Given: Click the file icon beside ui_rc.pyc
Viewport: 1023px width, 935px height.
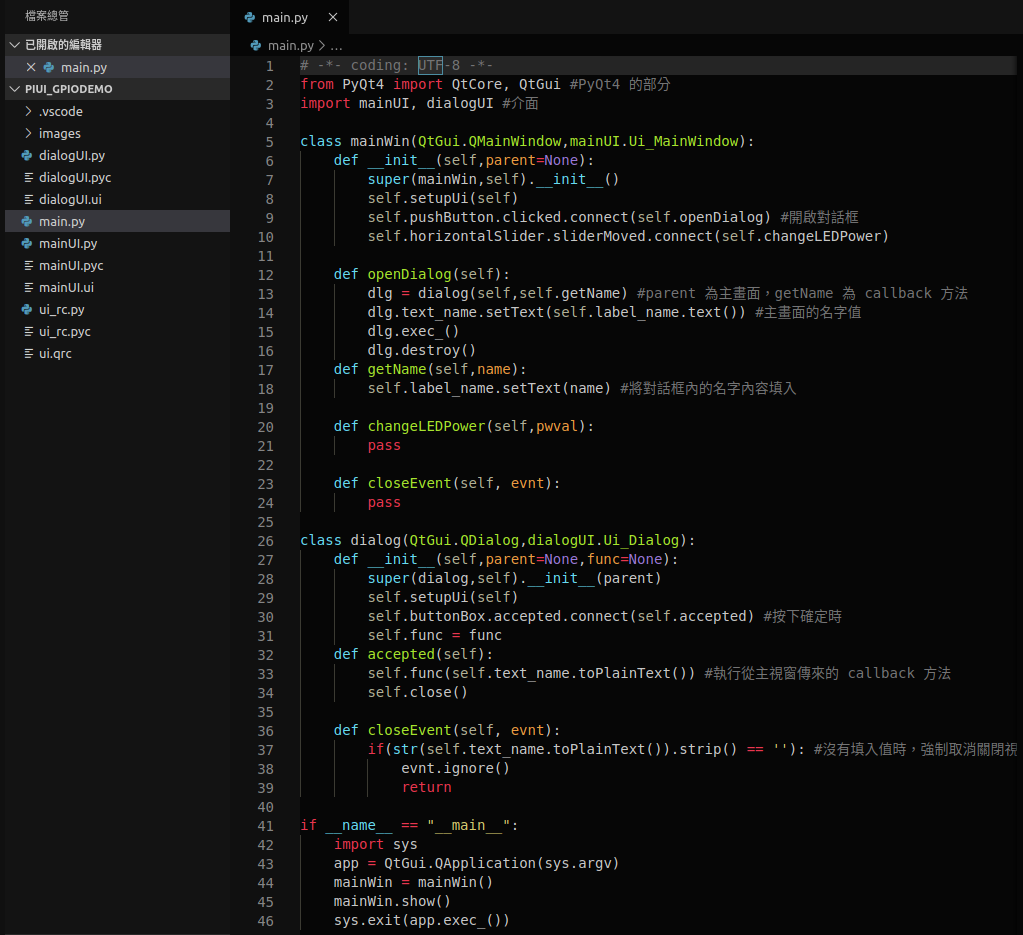Looking at the screenshot, I should [x=28, y=331].
